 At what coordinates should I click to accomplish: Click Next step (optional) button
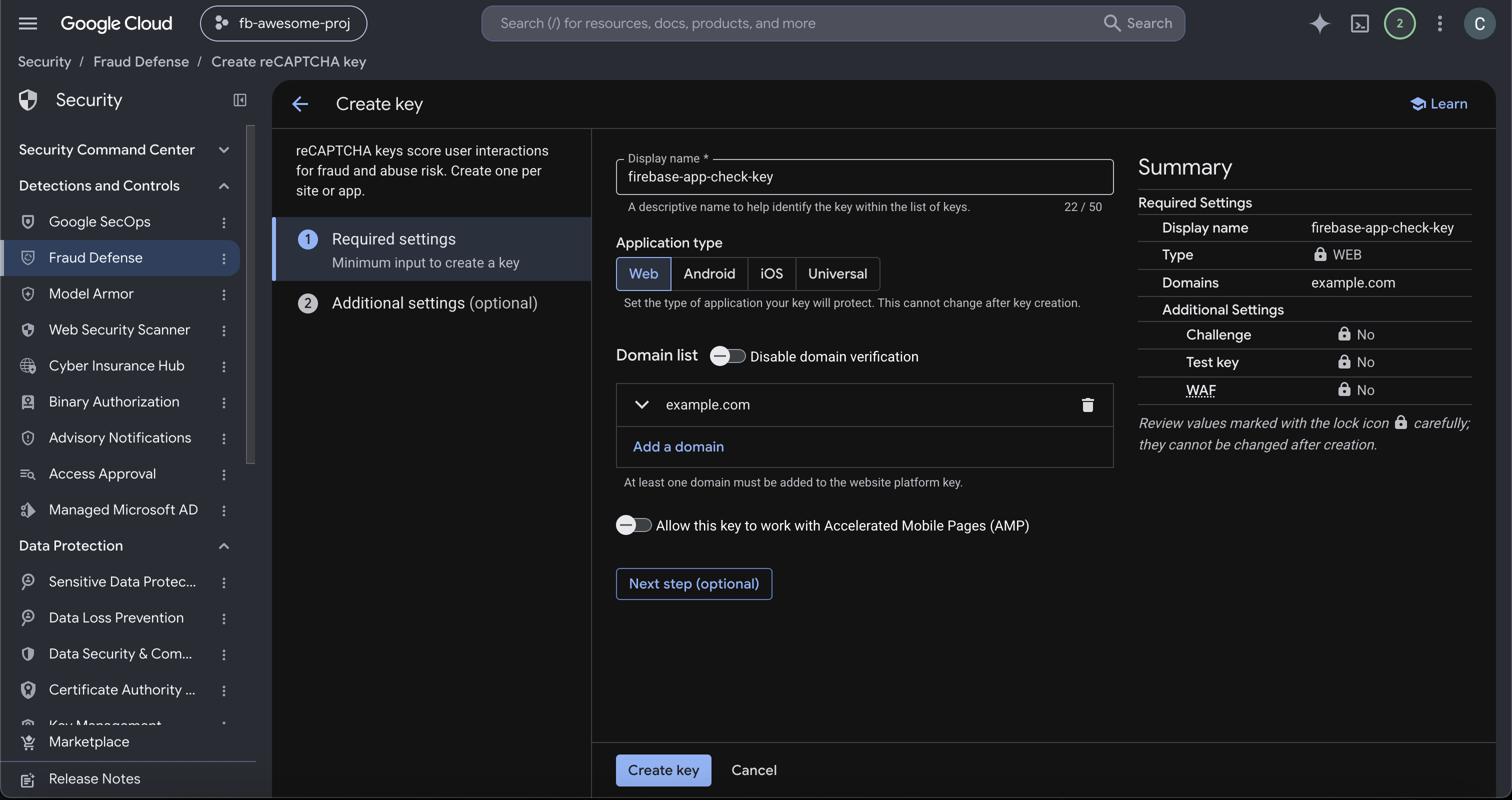(x=694, y=584)
